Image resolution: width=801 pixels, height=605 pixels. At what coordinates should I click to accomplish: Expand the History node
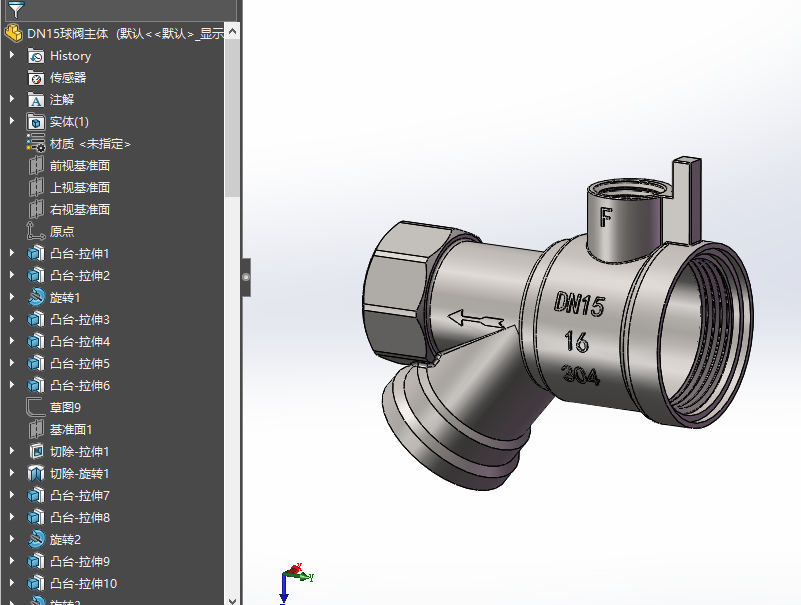click(x=12, y=55)
